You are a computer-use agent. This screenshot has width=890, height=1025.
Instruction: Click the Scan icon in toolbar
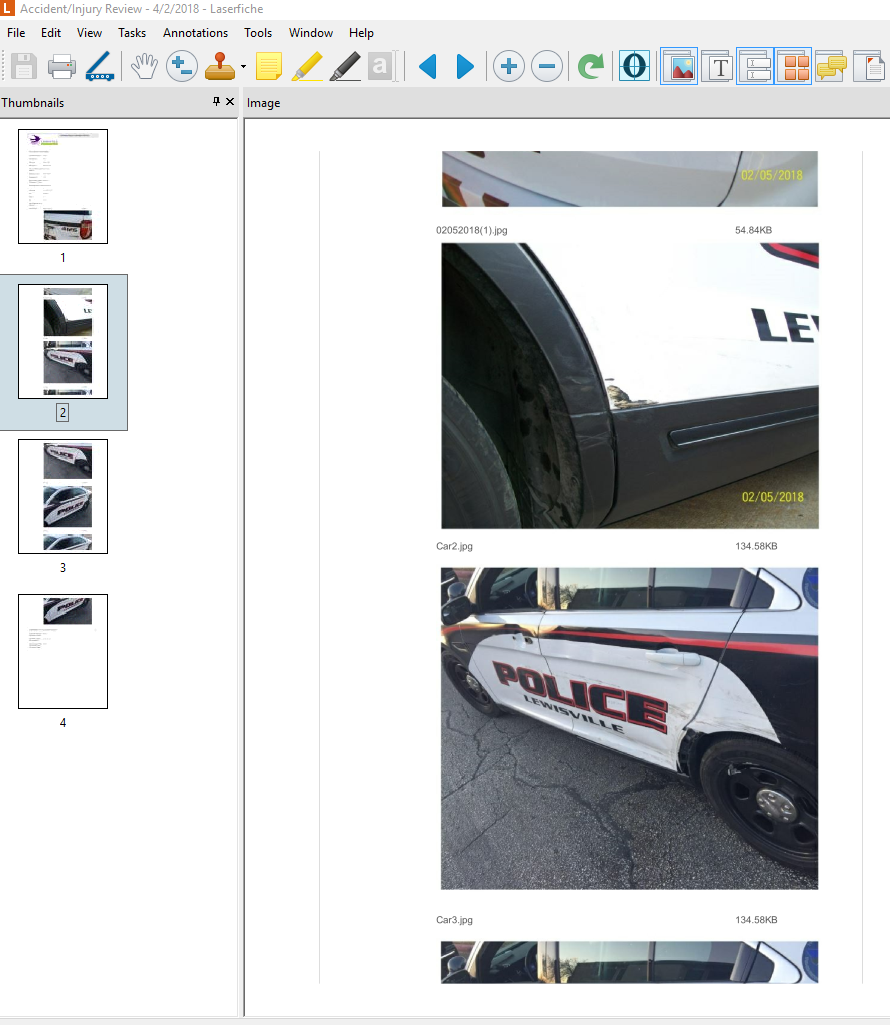pyautogui.click(x=100, y=66)
